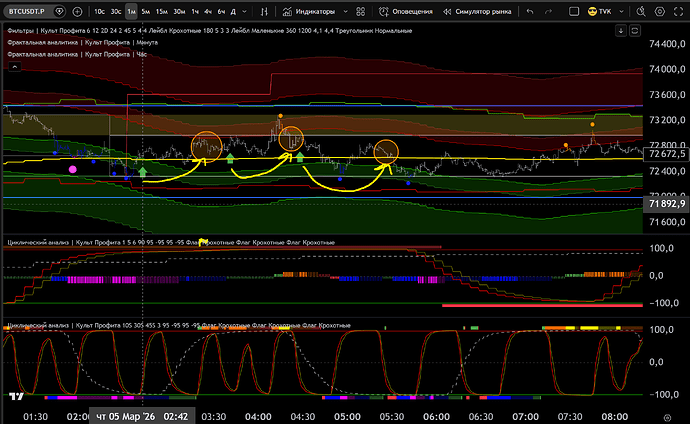Select the 1ч timeframe

[x=193, y=13]
